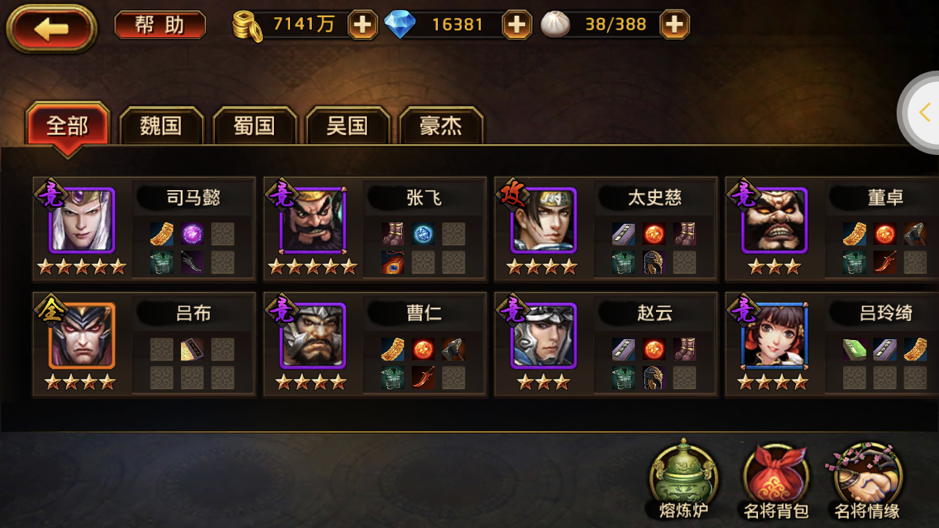Click 赵云 hero portrait
Image resolution: width=939 pixels, height=528 pixels.
point(543,335)
